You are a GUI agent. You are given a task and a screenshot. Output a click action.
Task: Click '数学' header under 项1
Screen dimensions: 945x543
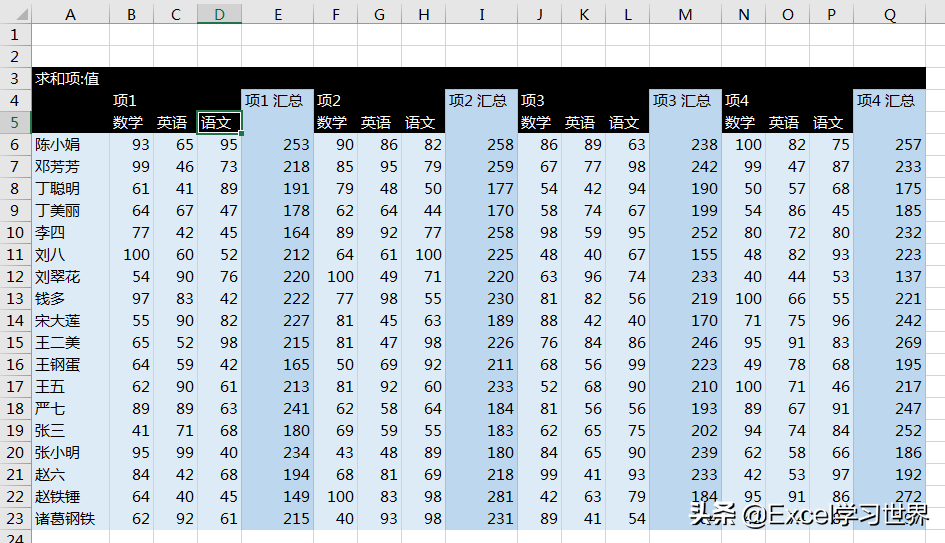tap(131, 122)
